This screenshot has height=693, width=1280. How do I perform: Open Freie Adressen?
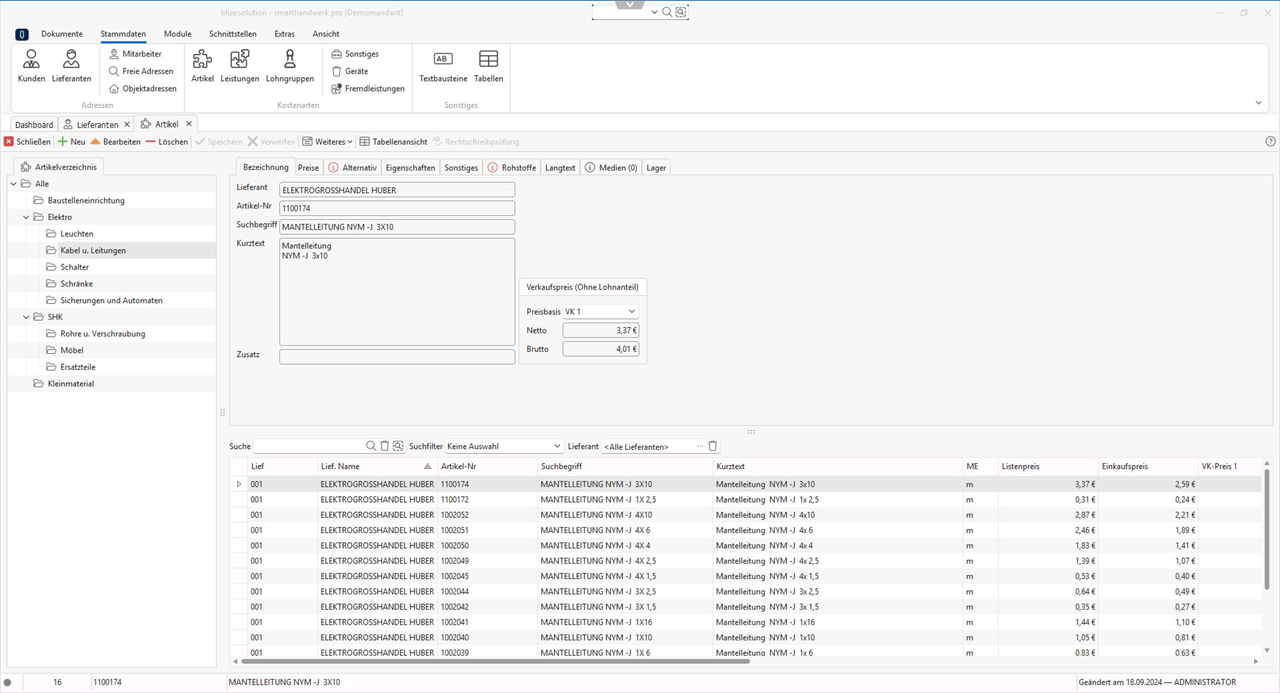click(x=141, y=71)
